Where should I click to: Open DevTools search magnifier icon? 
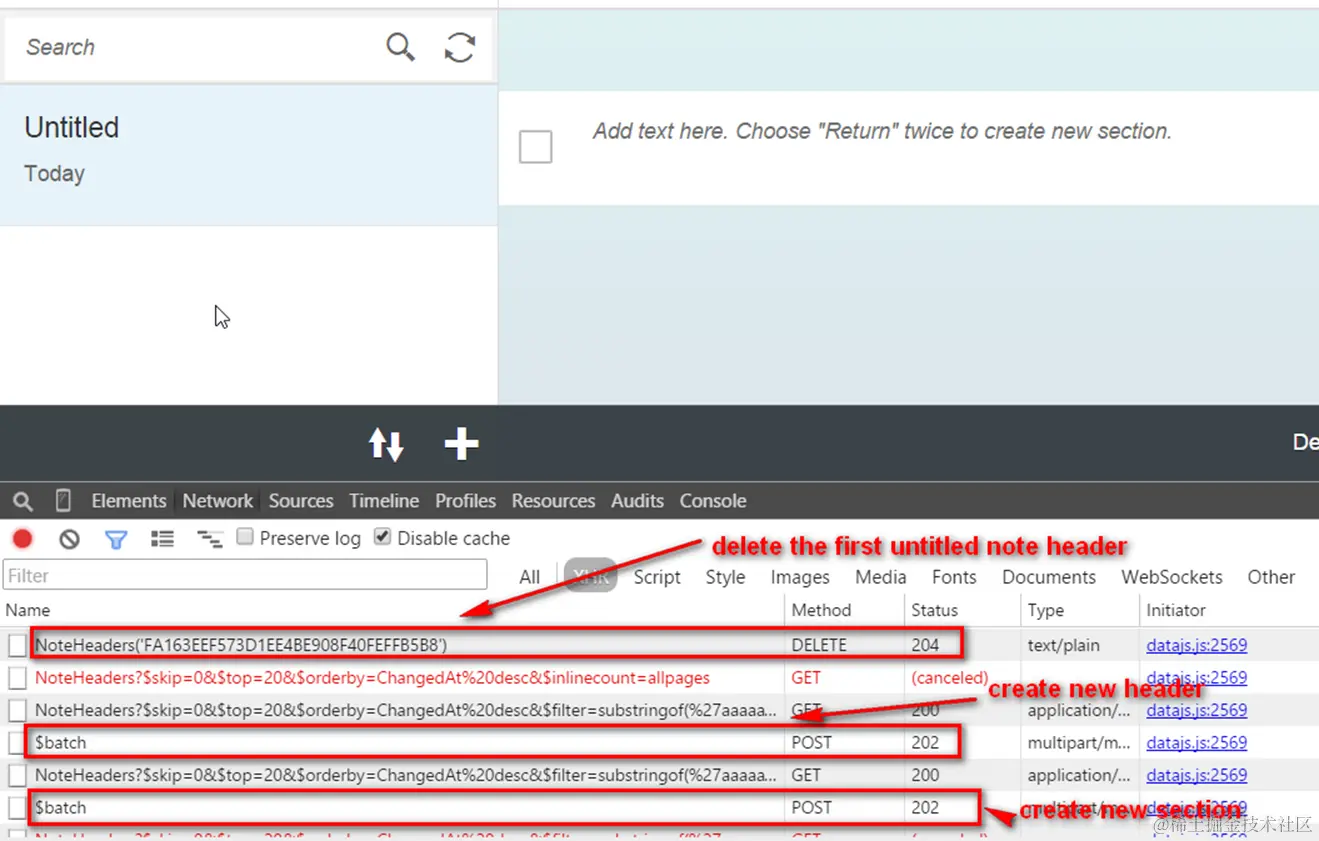click(22, 501)
